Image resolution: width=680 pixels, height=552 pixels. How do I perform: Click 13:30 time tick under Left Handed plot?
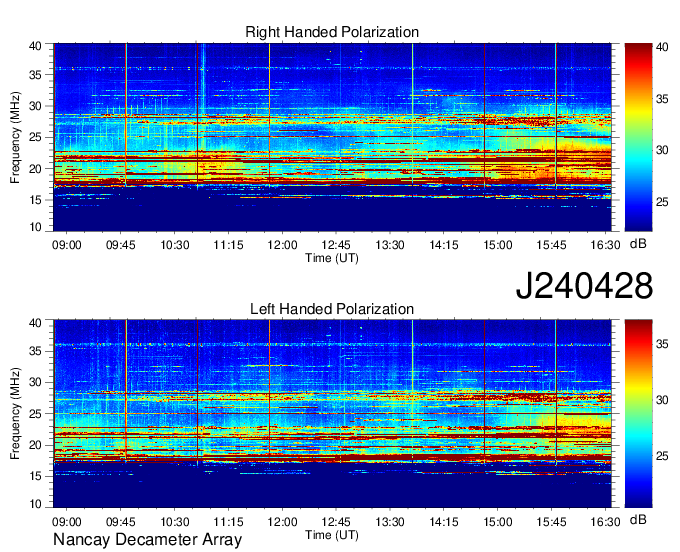point(390,522)
